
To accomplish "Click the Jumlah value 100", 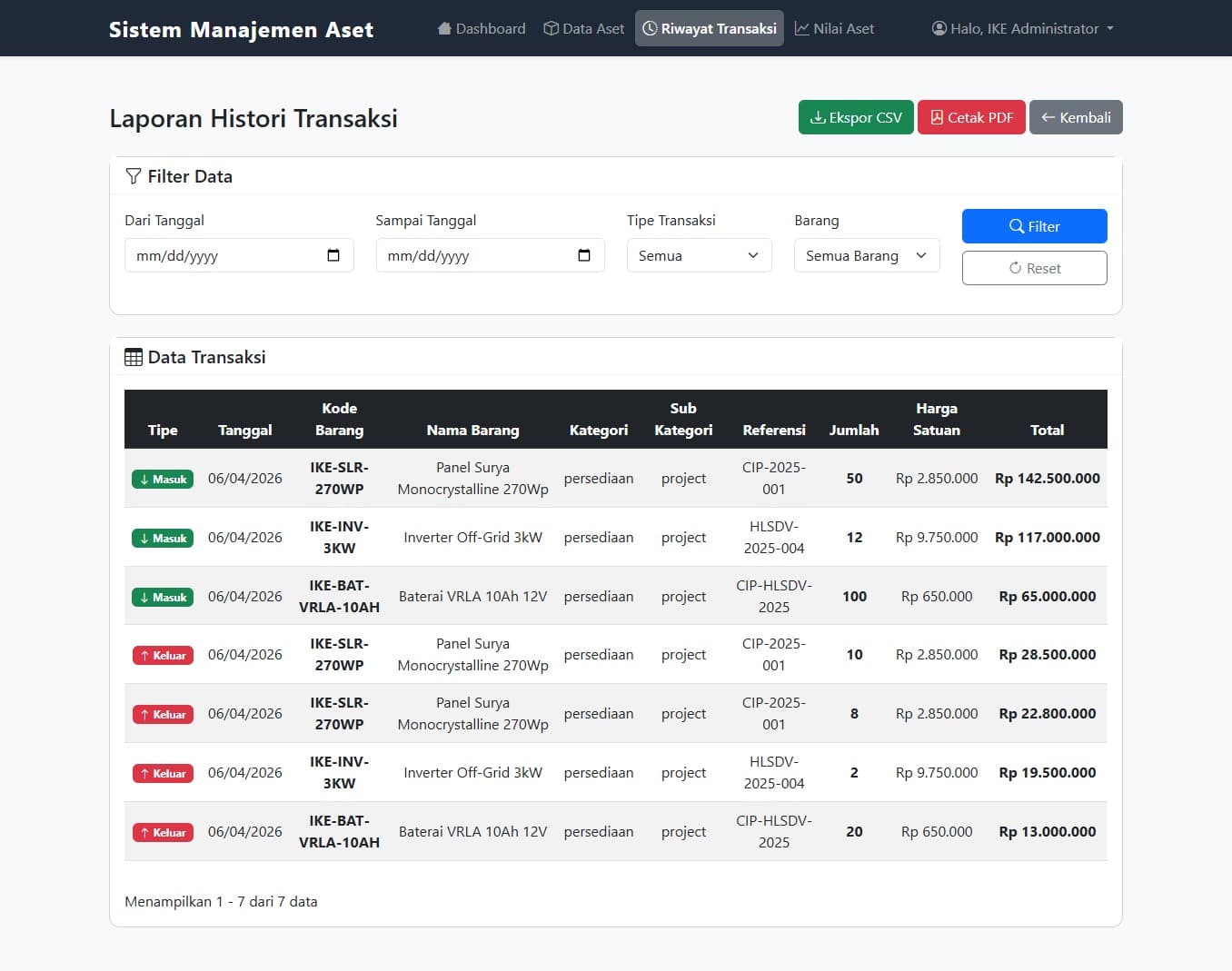I will 854,597.
